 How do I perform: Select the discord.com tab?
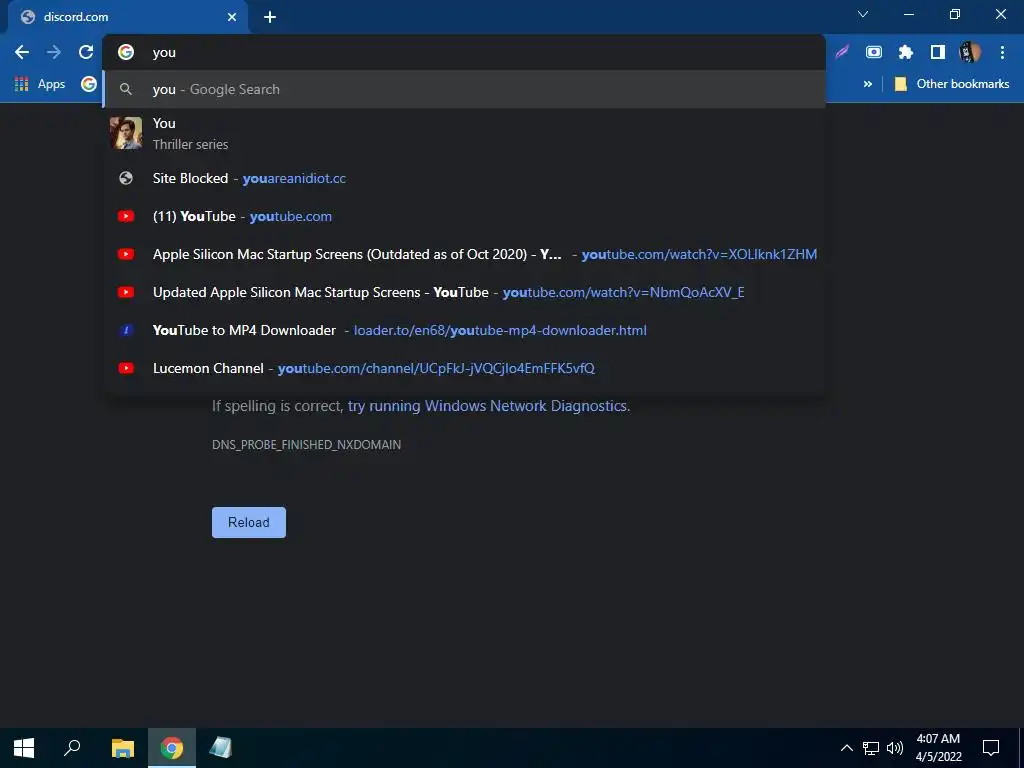click(127, 17)
